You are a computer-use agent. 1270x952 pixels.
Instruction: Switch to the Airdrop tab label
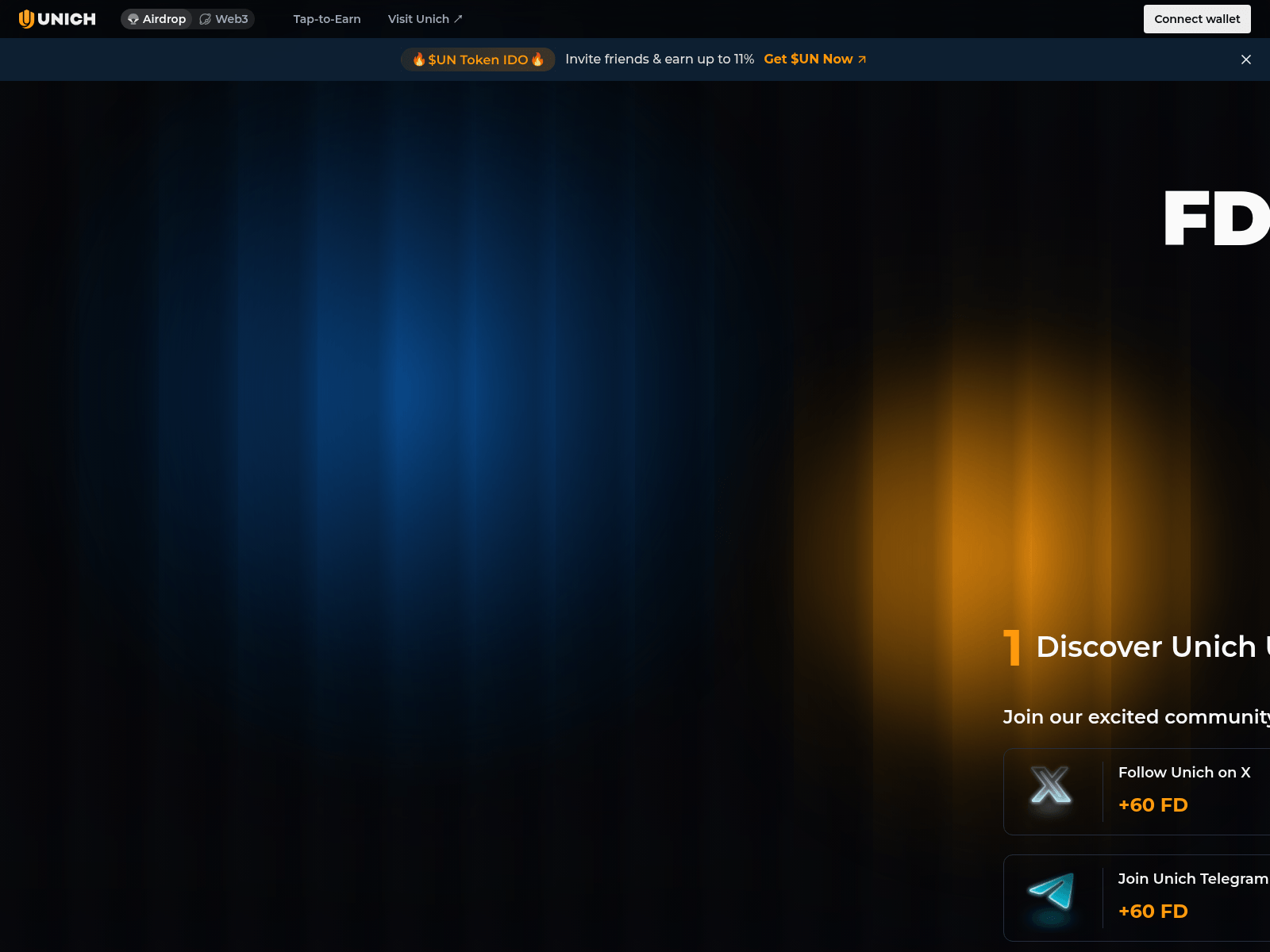coord(164,19)
